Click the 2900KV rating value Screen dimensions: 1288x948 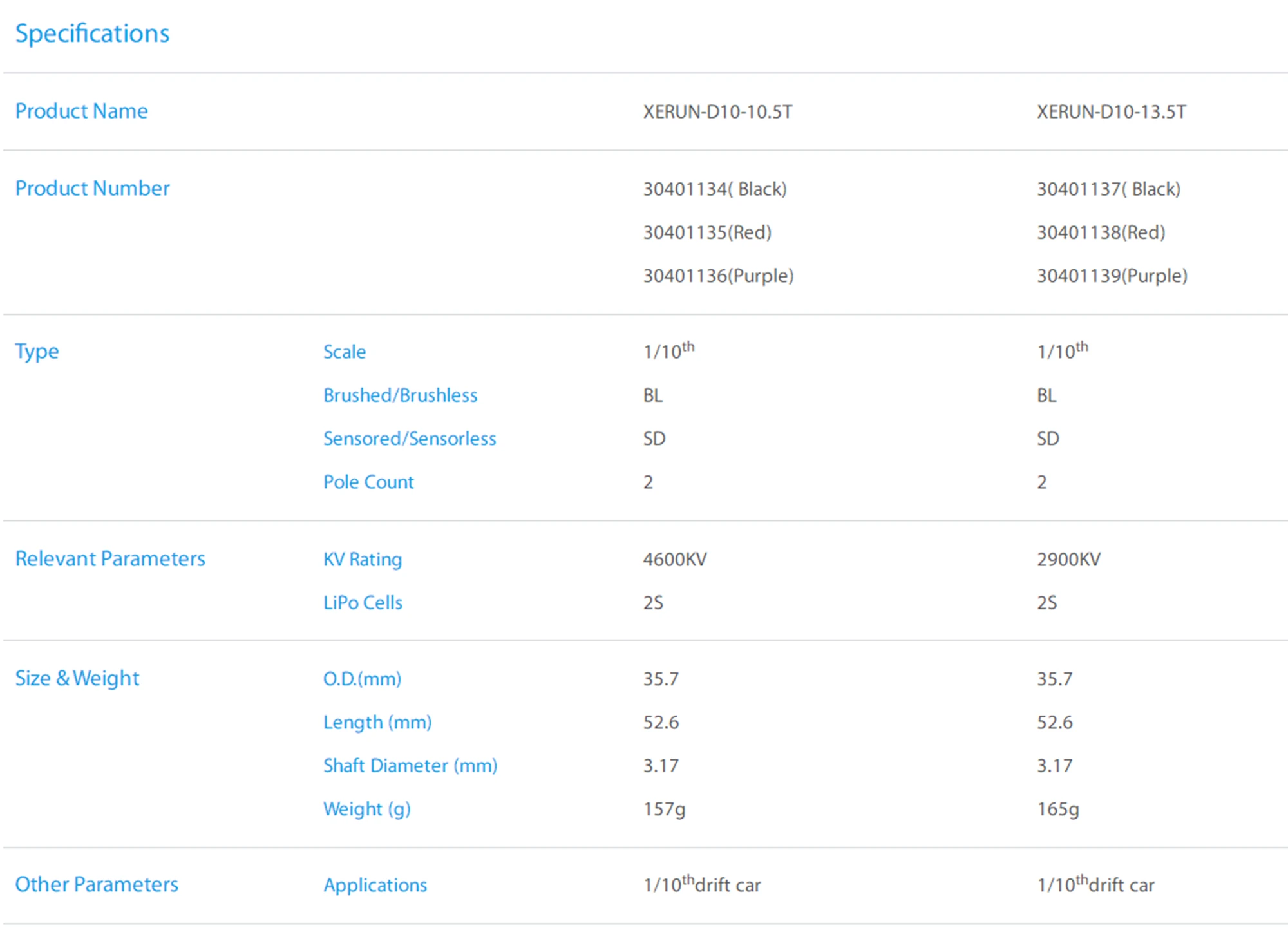(x=1068, y=559)
